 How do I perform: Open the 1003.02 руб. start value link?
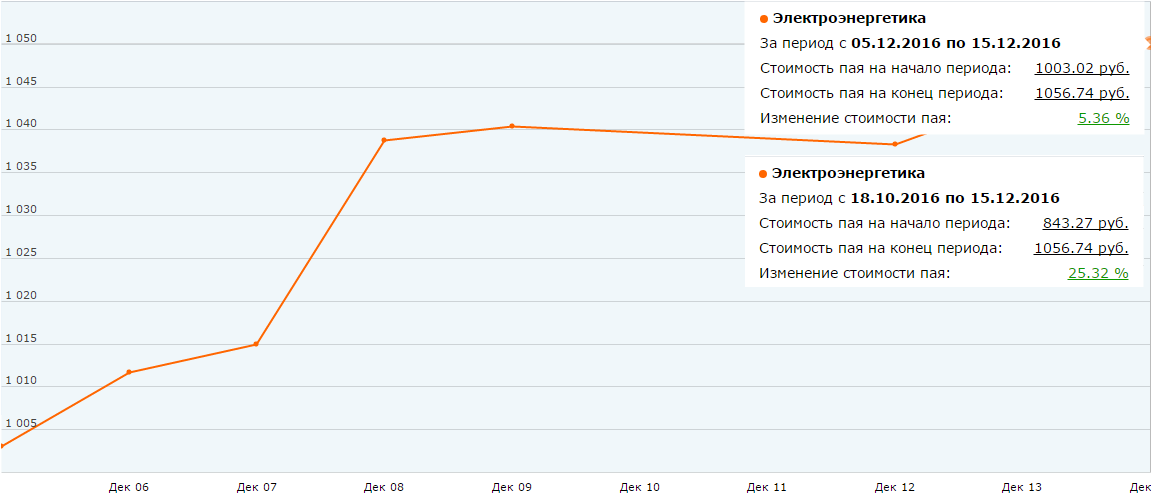(x=1081, y=68)
